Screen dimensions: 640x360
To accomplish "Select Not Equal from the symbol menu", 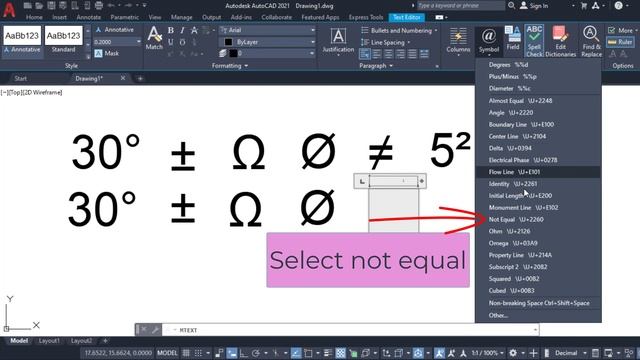I will coord(538,219).
